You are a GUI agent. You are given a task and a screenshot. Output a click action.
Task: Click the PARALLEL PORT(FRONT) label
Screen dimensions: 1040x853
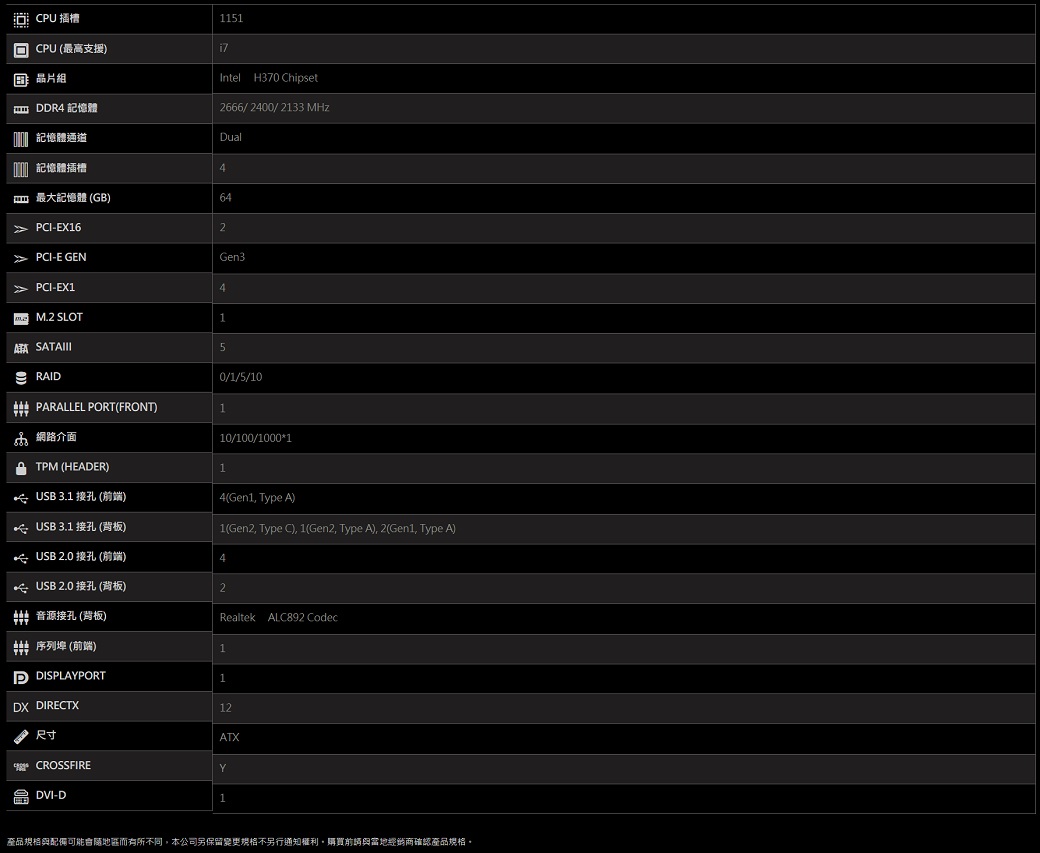(x=96, y=407)
